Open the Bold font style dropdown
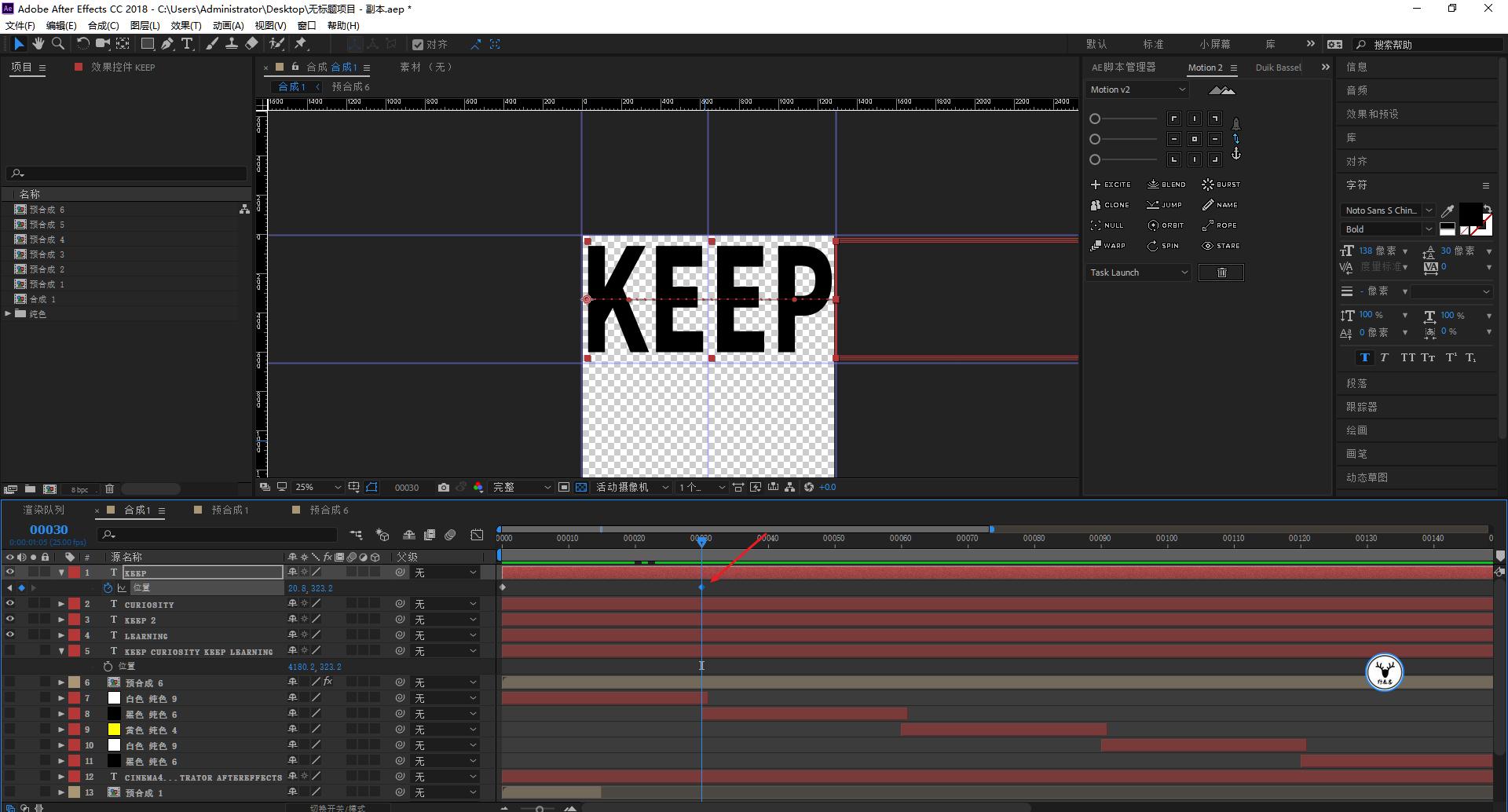 (x=1387, y=229)
